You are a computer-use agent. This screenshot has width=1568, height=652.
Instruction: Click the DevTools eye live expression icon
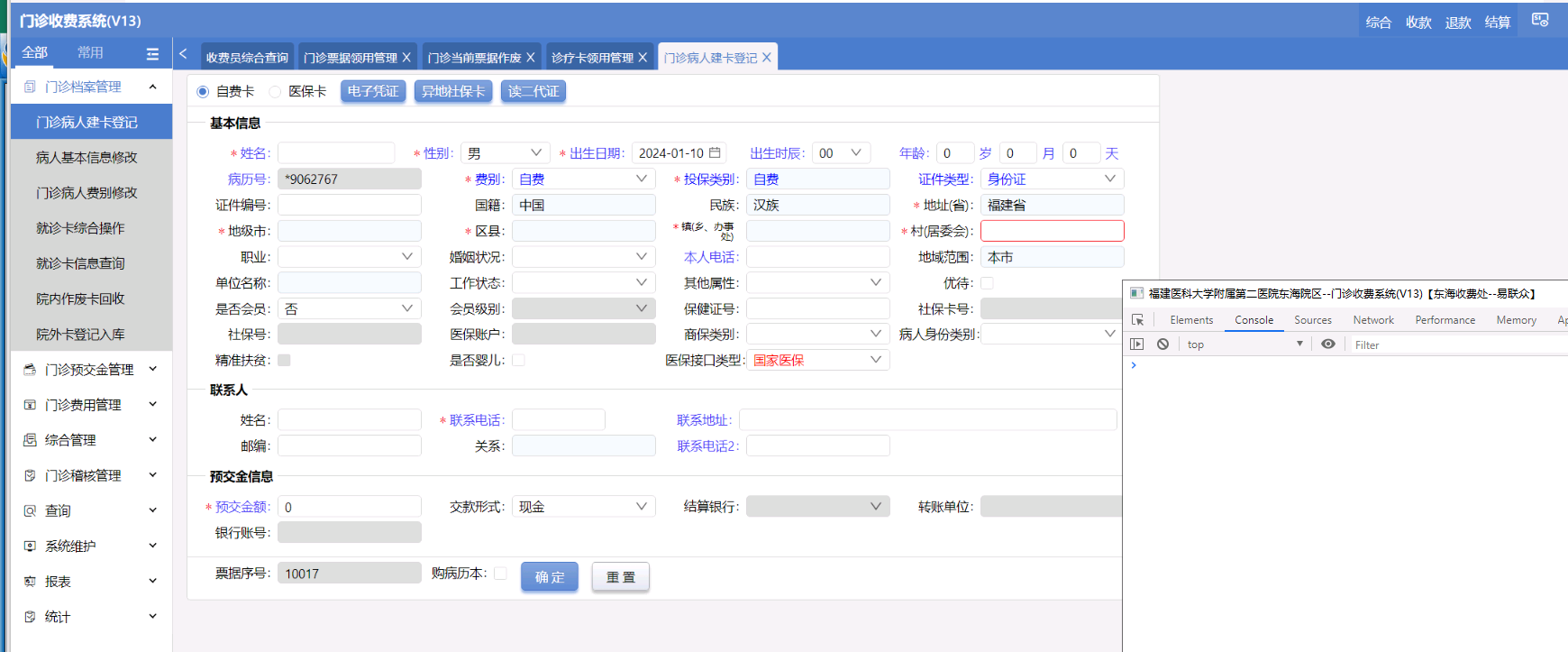(x=1328, y=344)
